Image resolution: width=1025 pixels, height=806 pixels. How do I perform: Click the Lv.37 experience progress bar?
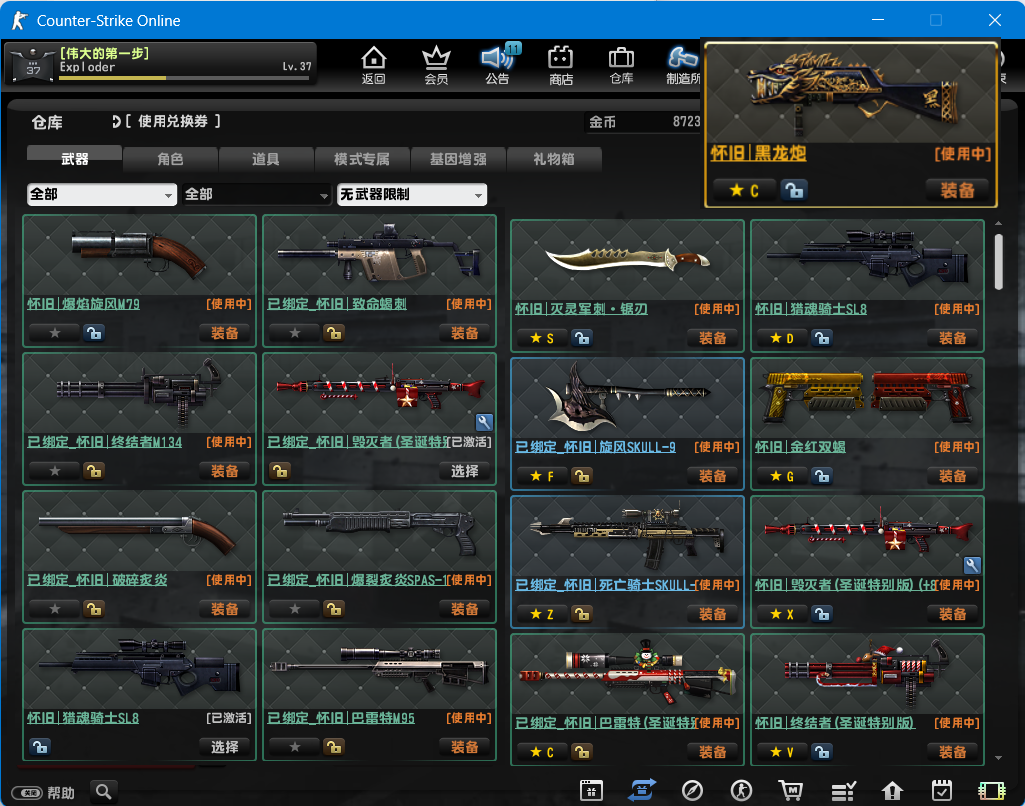[x=184, y=78]
